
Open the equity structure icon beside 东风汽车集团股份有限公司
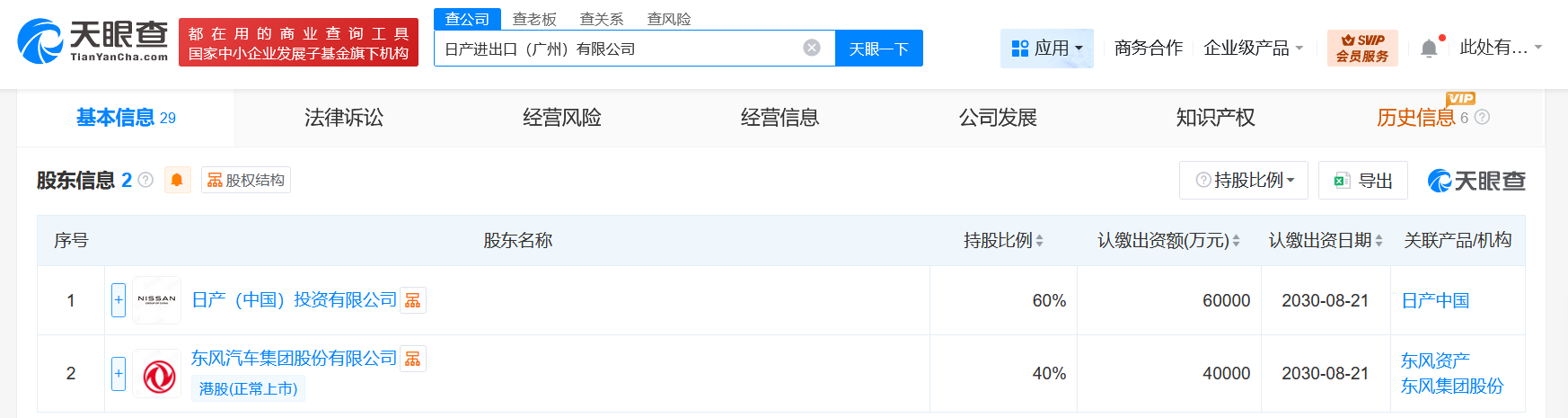413,359
